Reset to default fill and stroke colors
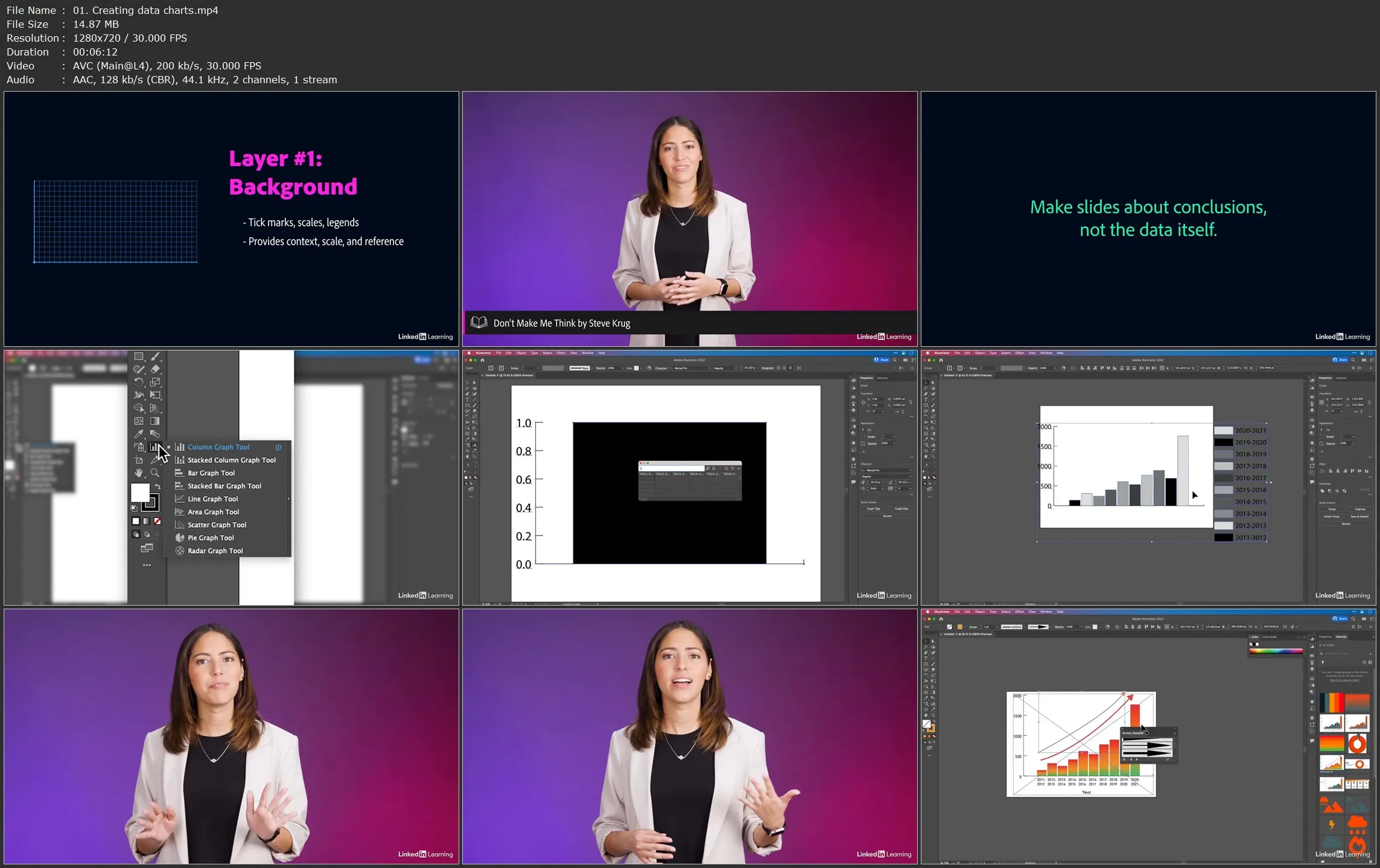This screenshot has height=868, width=1380. click(x=134, y=508)
